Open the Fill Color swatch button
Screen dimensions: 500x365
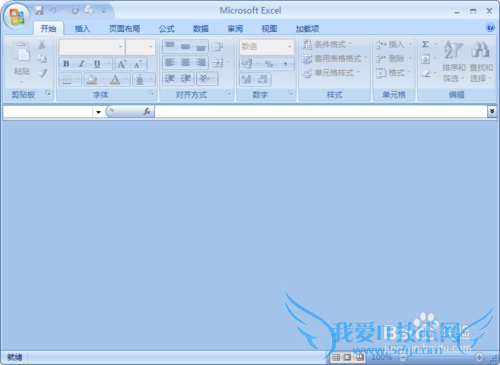[x=91, y=80]
